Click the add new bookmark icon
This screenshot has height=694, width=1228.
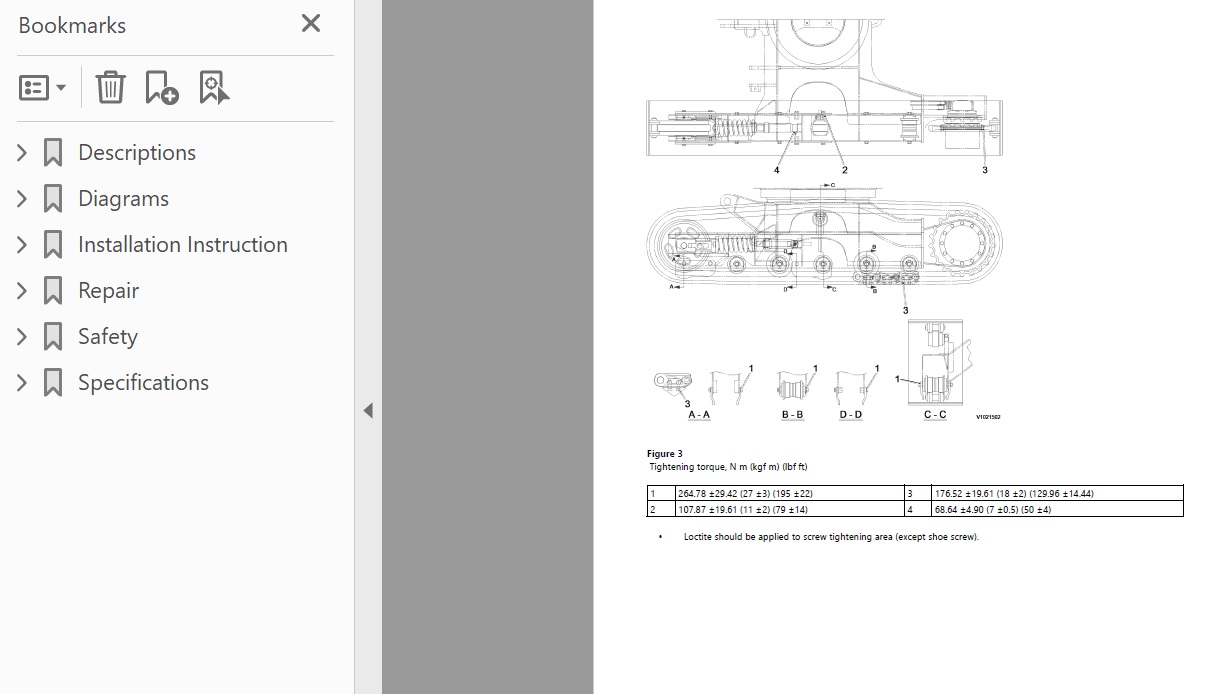pyautogui.click(x=161, y=87)
